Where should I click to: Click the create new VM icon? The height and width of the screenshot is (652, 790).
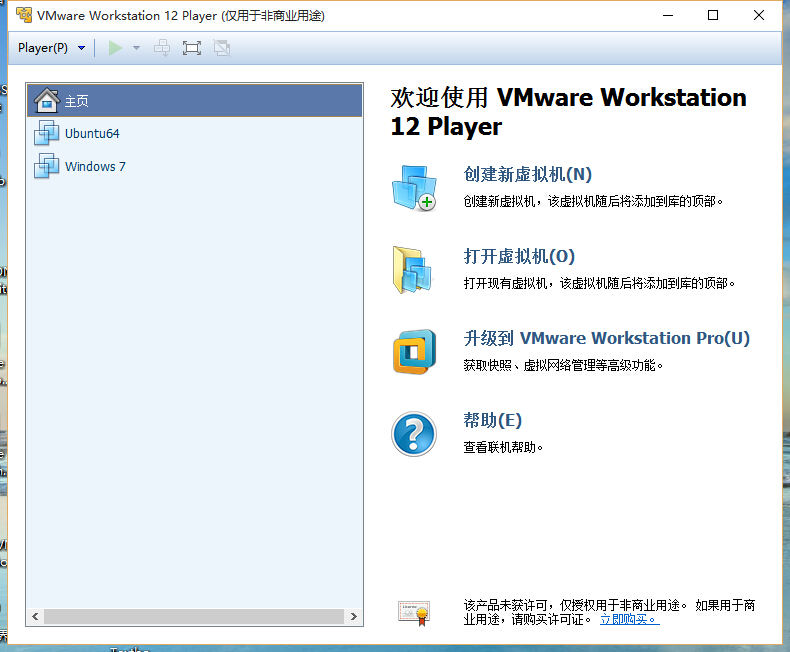414,187
